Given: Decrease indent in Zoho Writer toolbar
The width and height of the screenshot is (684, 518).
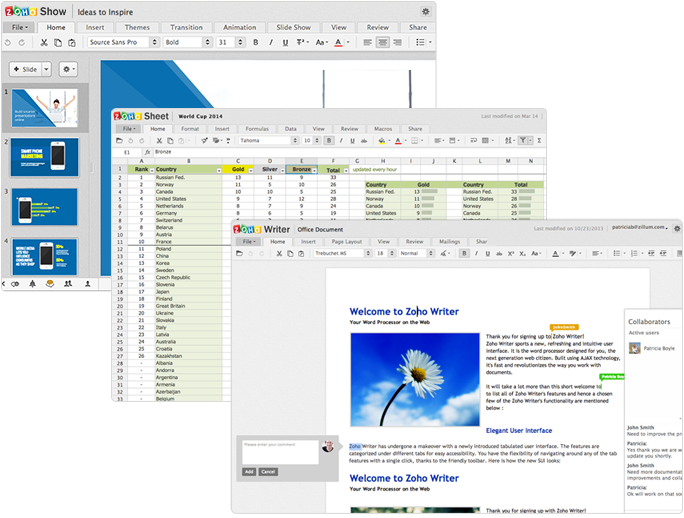Looking at the screenshot, I should pyautogui.click(x=651, y=254).
